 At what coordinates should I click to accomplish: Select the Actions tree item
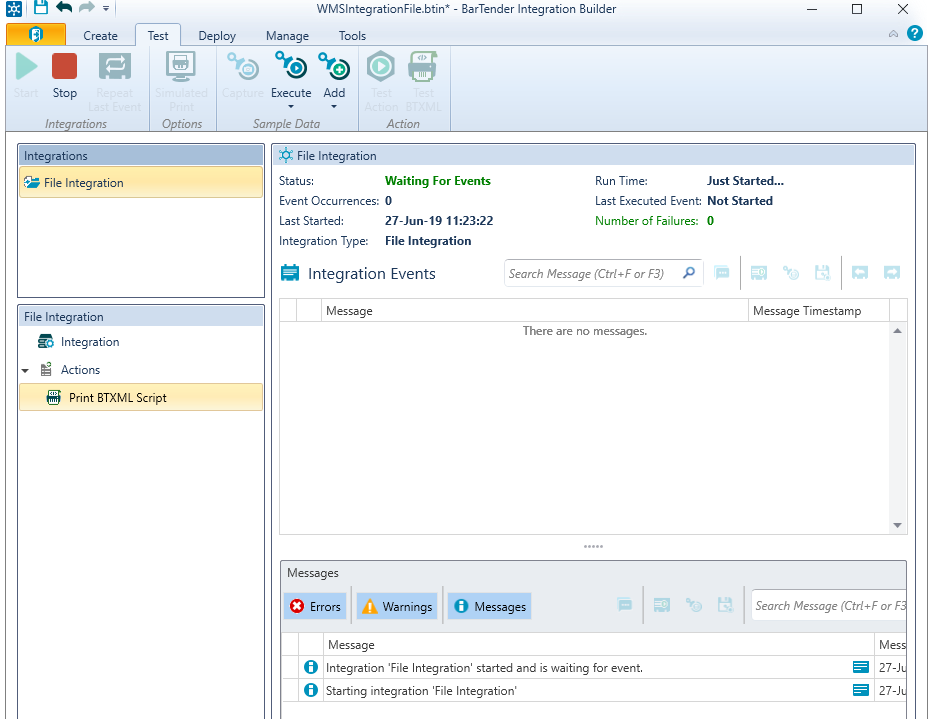80,370
